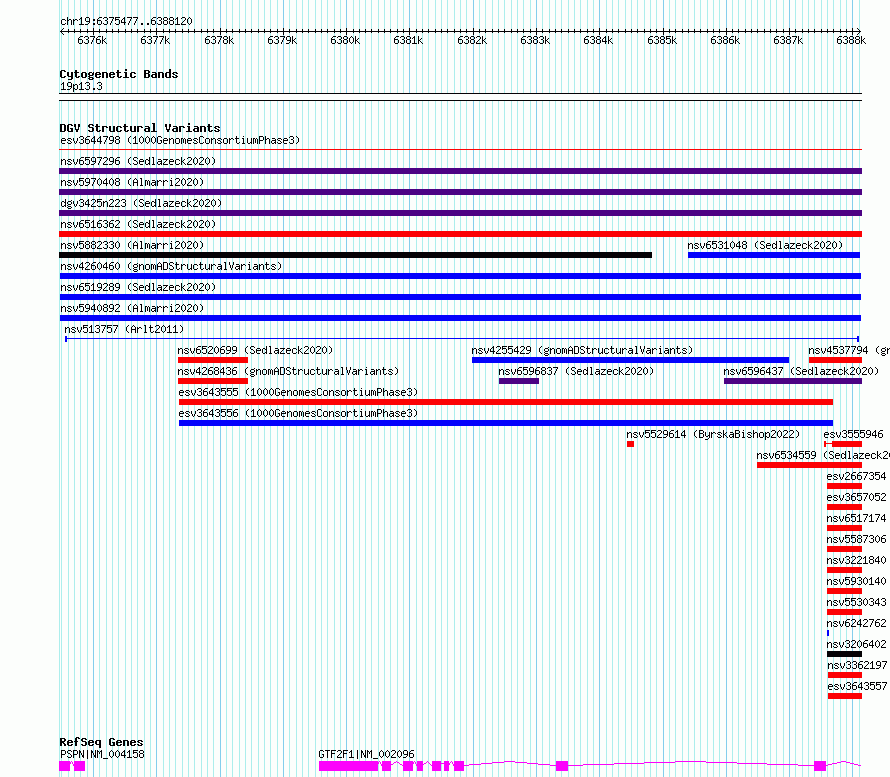Viewport: 890px width, 777px height.
Task: Select the nsv5530343 variant label
Action: point(856,602)
